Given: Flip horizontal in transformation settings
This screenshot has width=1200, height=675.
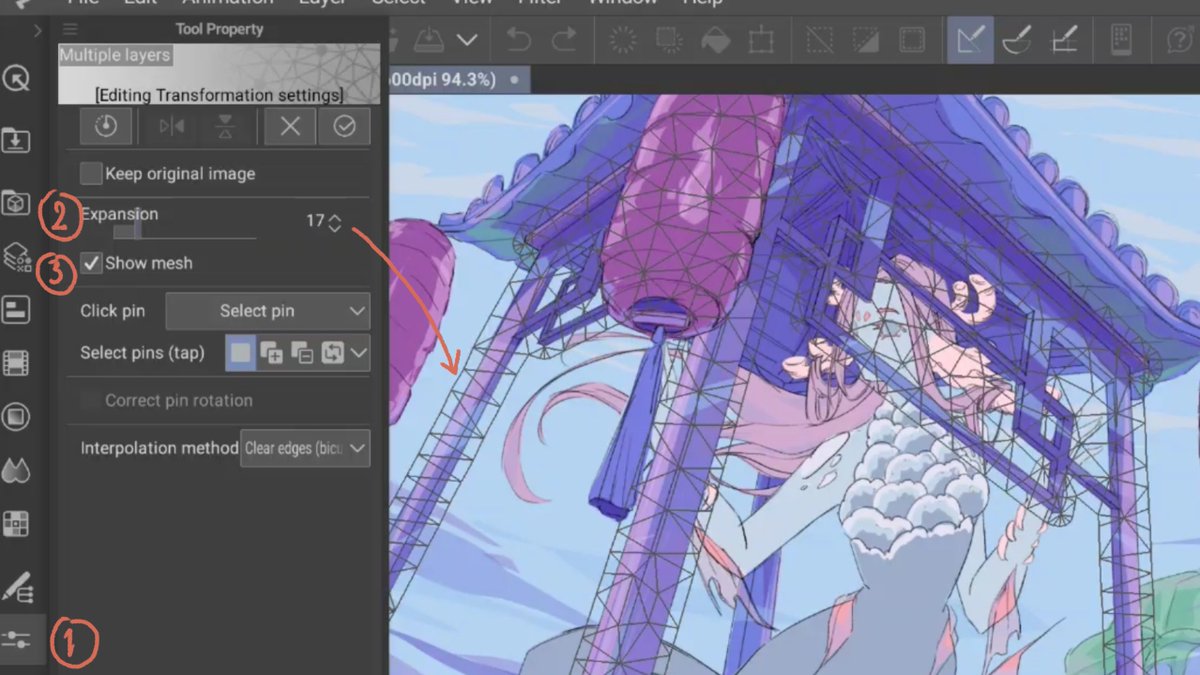Looking at the screenshot, I should pos(172,127).
